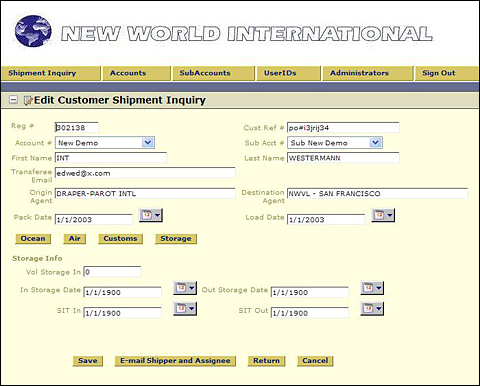Open the Pack Date calendar picker
The height and width of the screenshot is (386, 480).
pyautogui.click(x=151, y=216)
